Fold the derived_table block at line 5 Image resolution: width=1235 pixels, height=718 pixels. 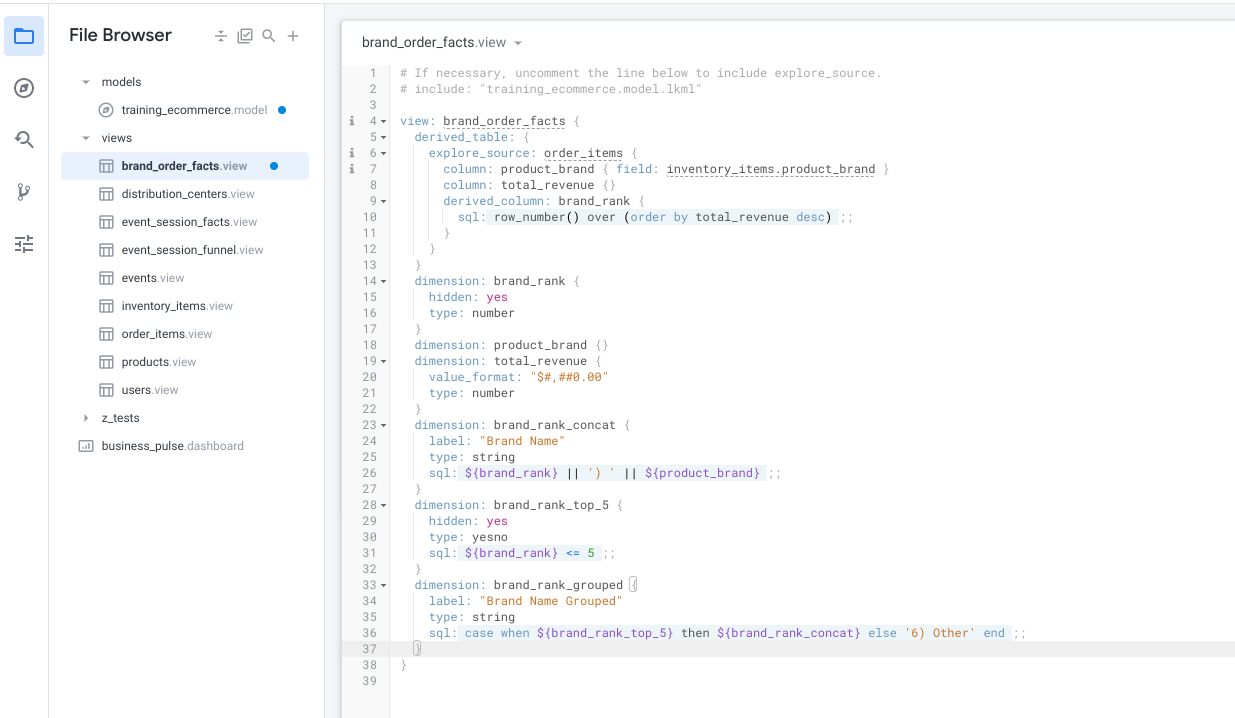[x=384, y=137]
